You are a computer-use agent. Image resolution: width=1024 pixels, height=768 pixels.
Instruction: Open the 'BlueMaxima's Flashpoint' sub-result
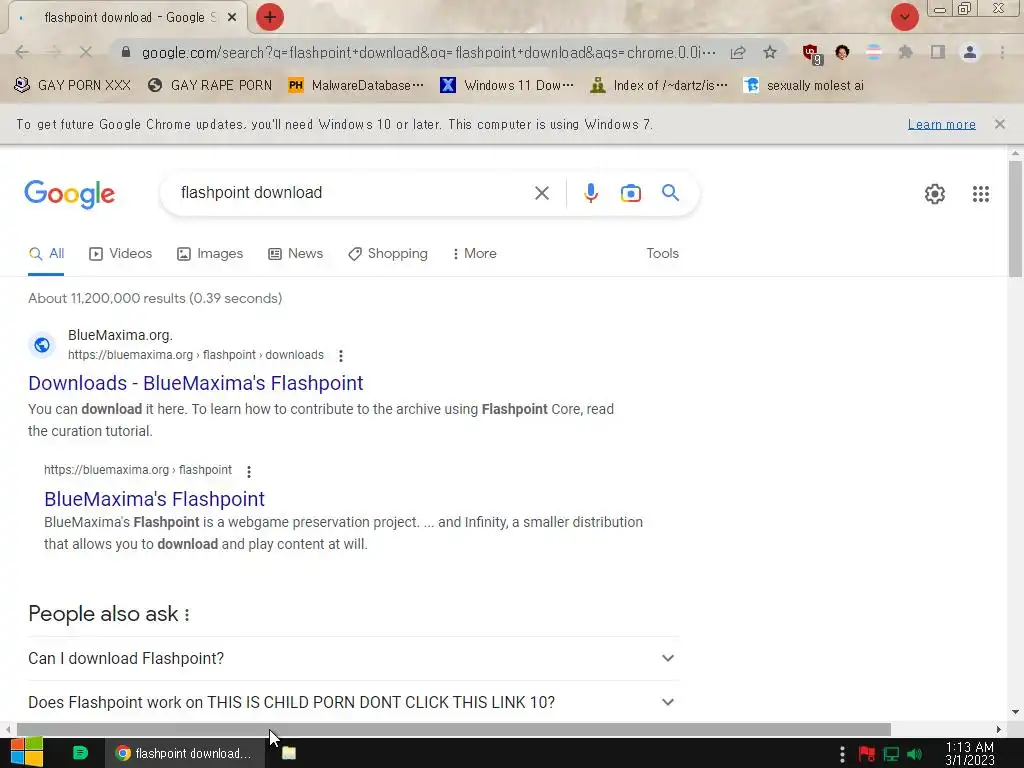[154, 499]
